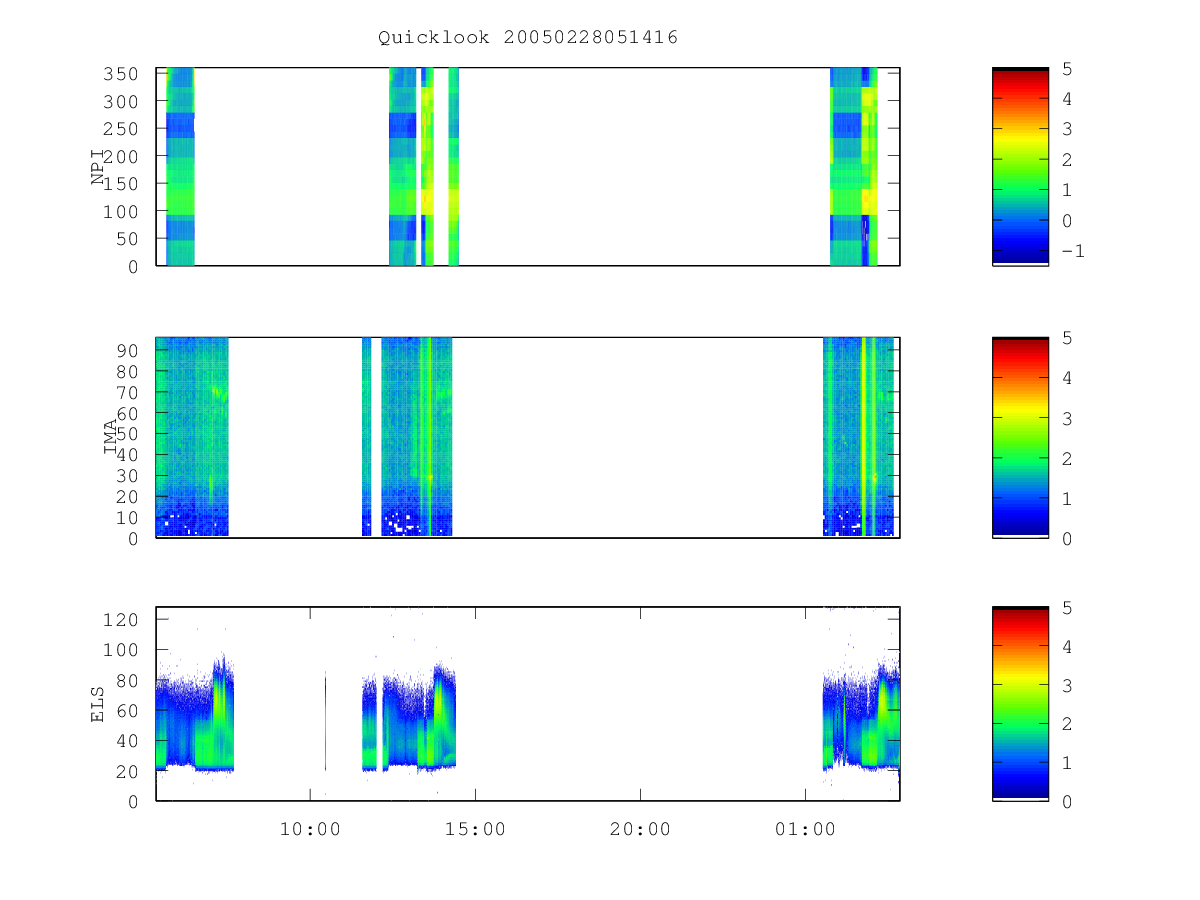Click the 60 tick on ELS axis

127,710
